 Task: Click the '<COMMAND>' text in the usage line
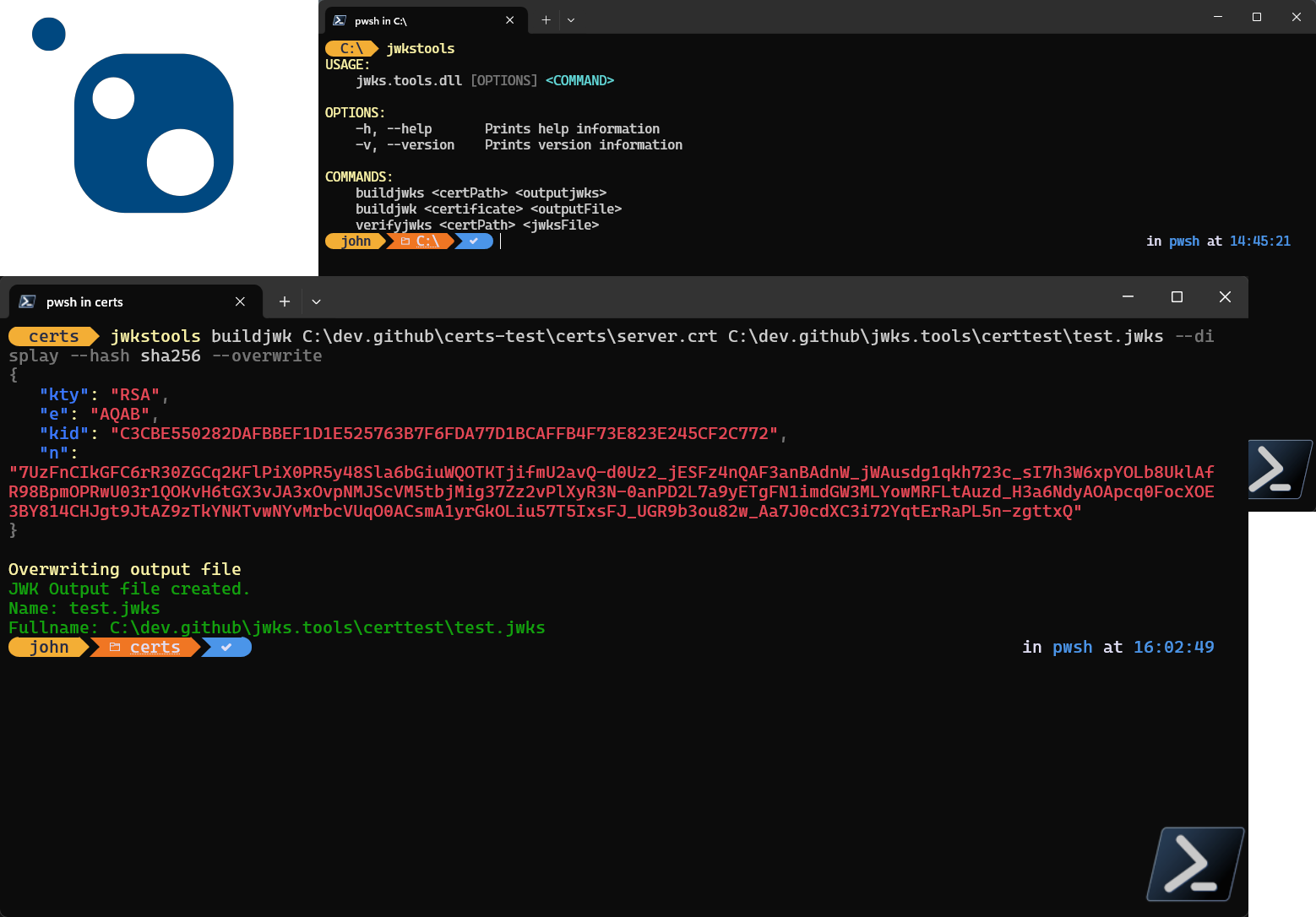tap(579, 81)
